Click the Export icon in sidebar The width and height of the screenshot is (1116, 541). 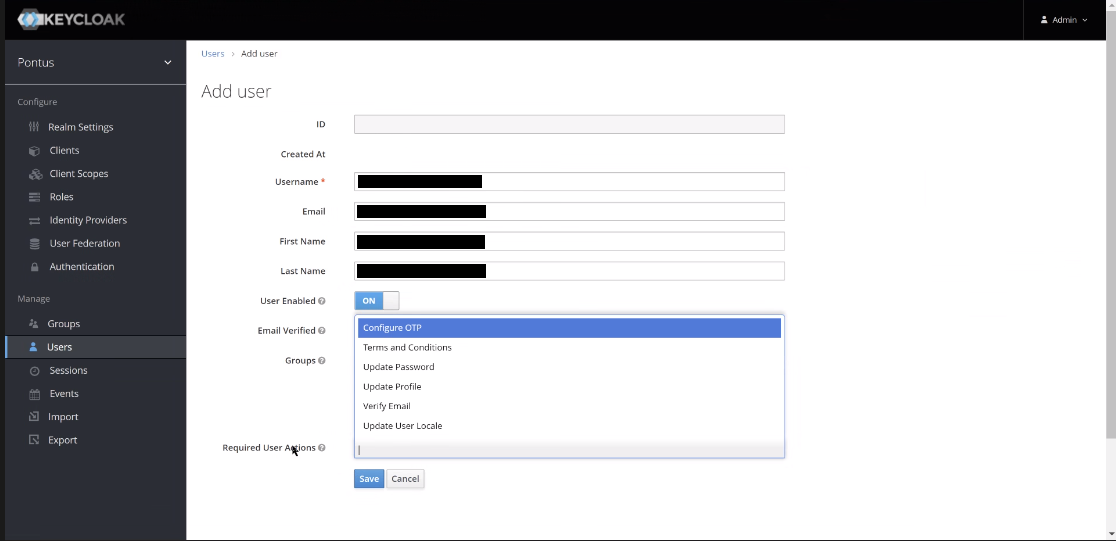(x=33, y=440)
